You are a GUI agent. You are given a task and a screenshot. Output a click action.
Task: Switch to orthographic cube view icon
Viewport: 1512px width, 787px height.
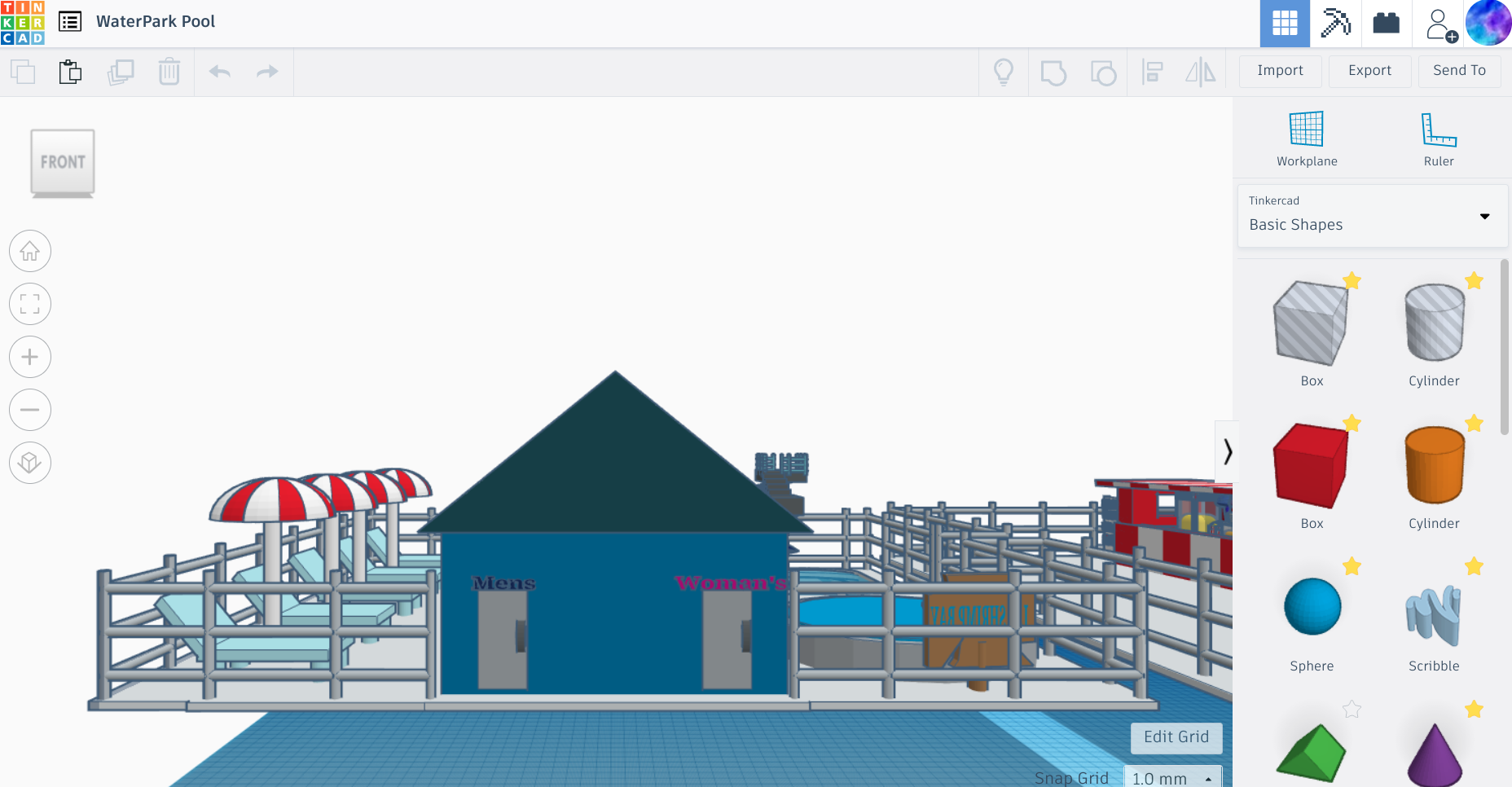(30, 463)
